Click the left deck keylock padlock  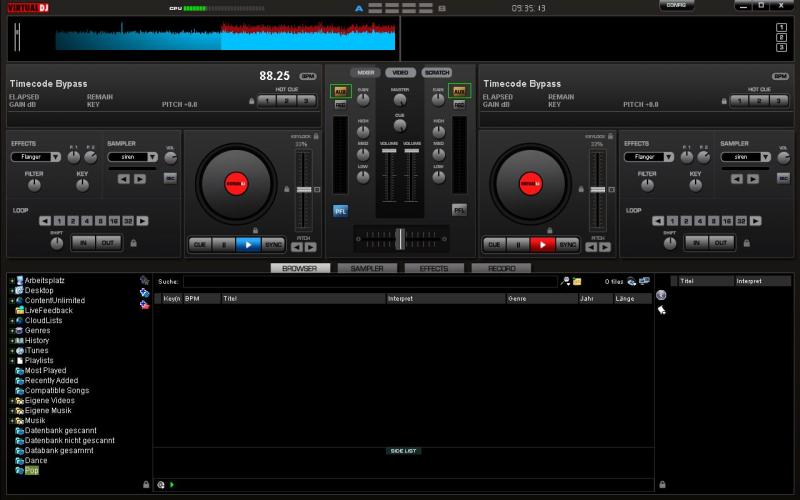point(317,135)
